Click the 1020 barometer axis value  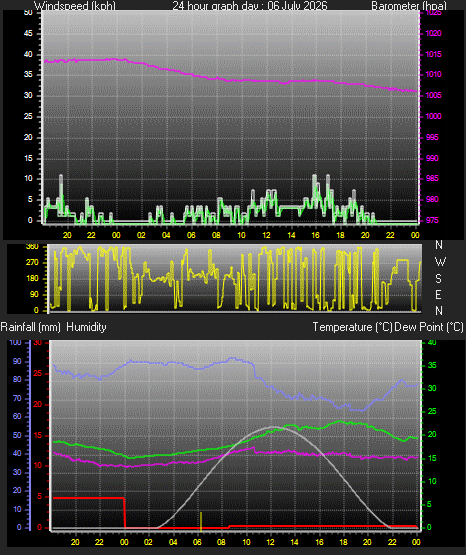pos(433,33)
